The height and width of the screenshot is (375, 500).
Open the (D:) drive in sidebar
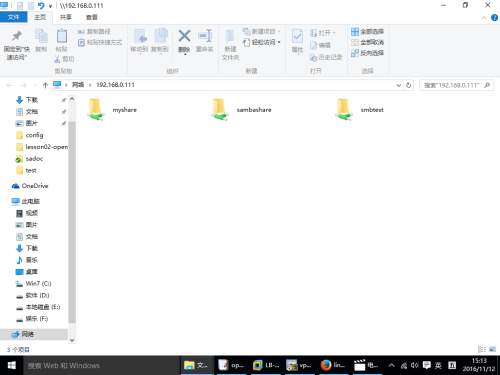33,295
